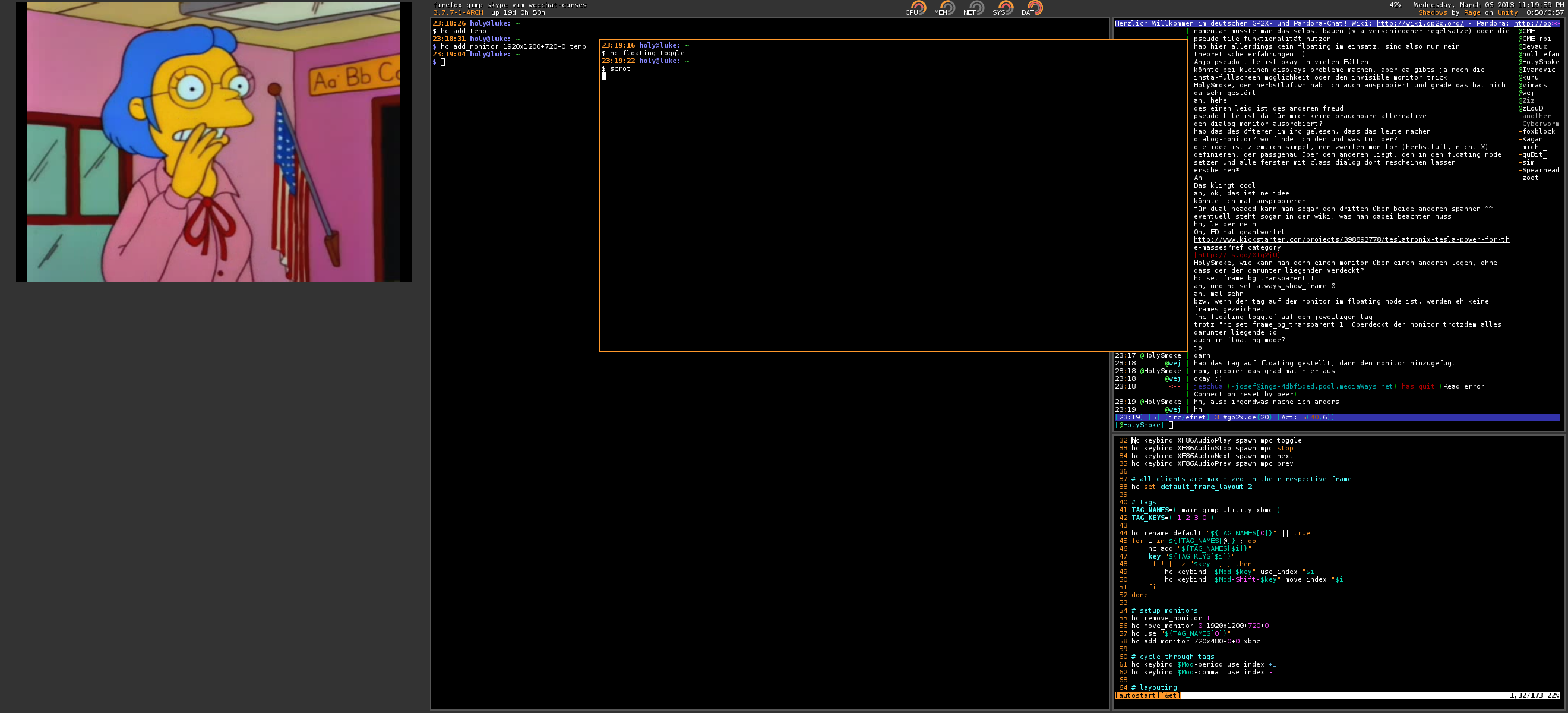Screen dimensions: 1568x713
Task: Click vim line 38 'hc set default_frame_layout 2'
Action: pos(1192,487)
